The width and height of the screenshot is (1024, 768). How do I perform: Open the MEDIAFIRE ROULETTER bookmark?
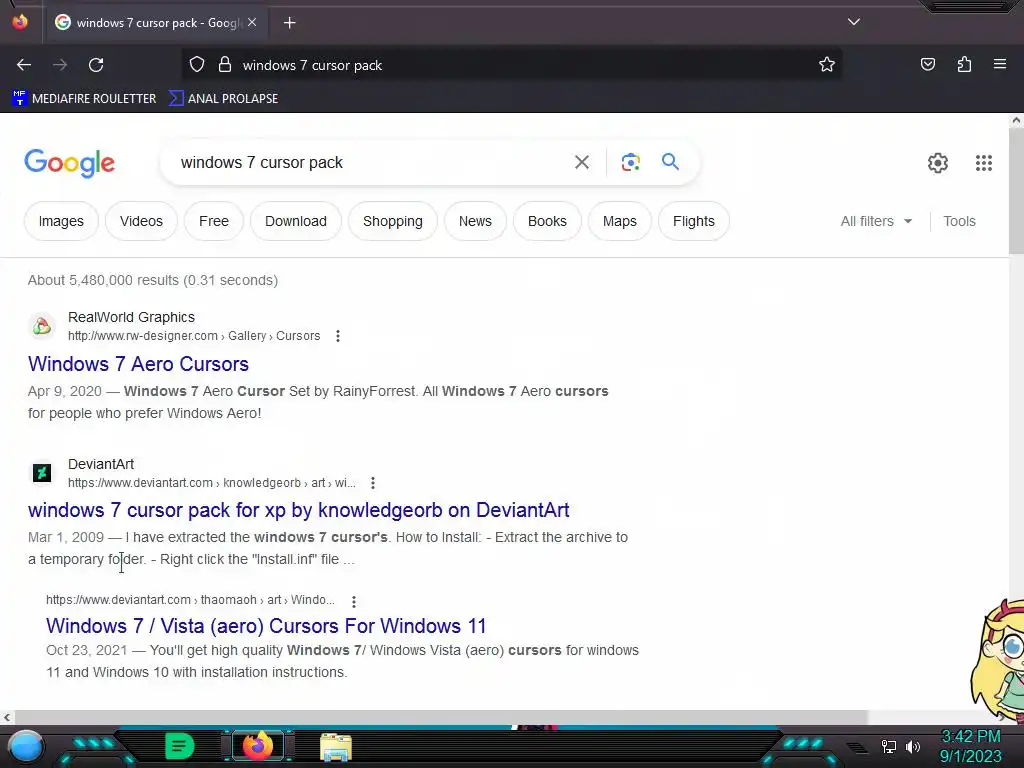tap(84, 99)
